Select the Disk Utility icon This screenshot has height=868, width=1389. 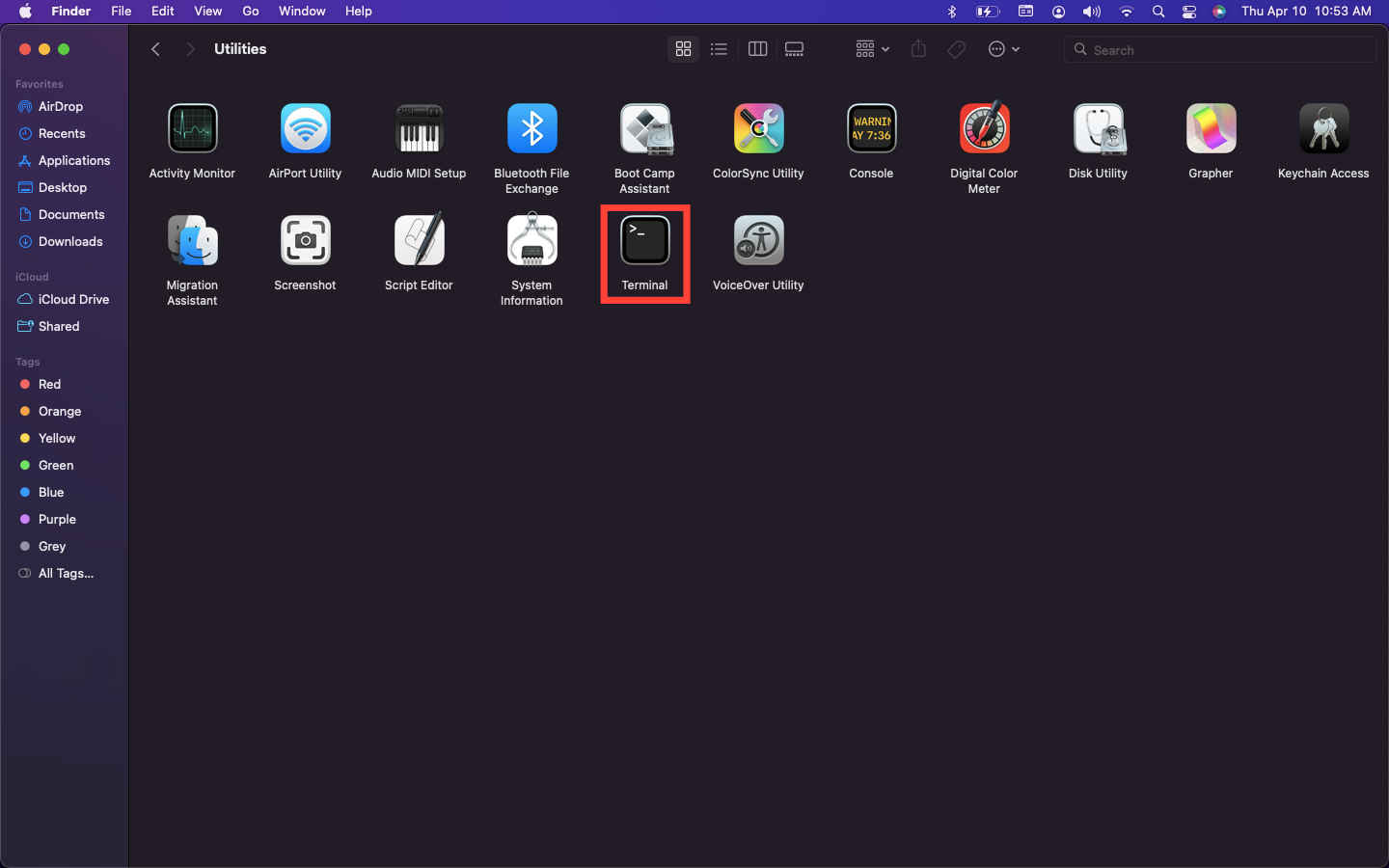tap(1098, 129)
